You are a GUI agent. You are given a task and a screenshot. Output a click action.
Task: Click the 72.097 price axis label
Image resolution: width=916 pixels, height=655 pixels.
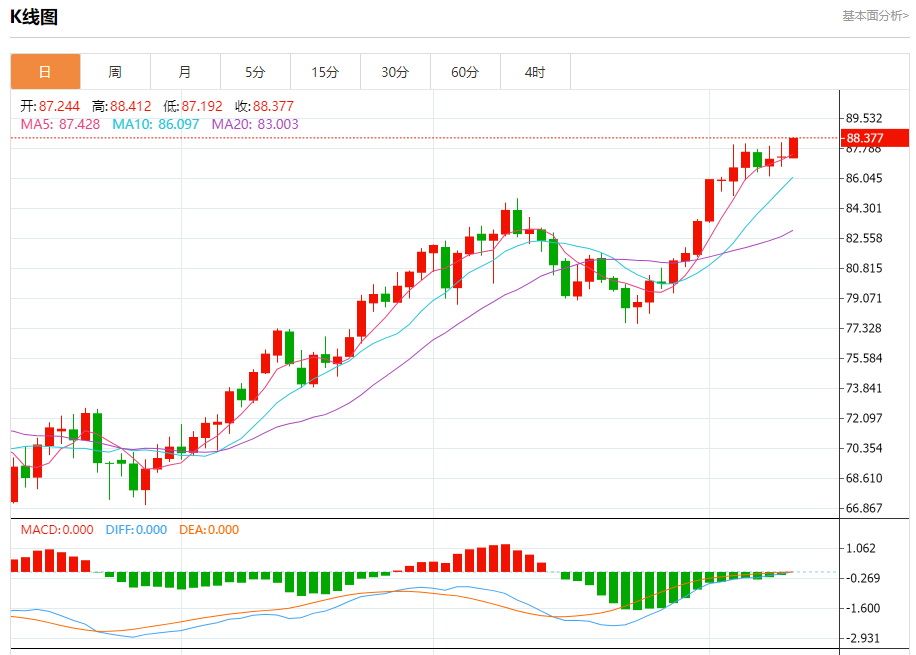tap(864, 418)
